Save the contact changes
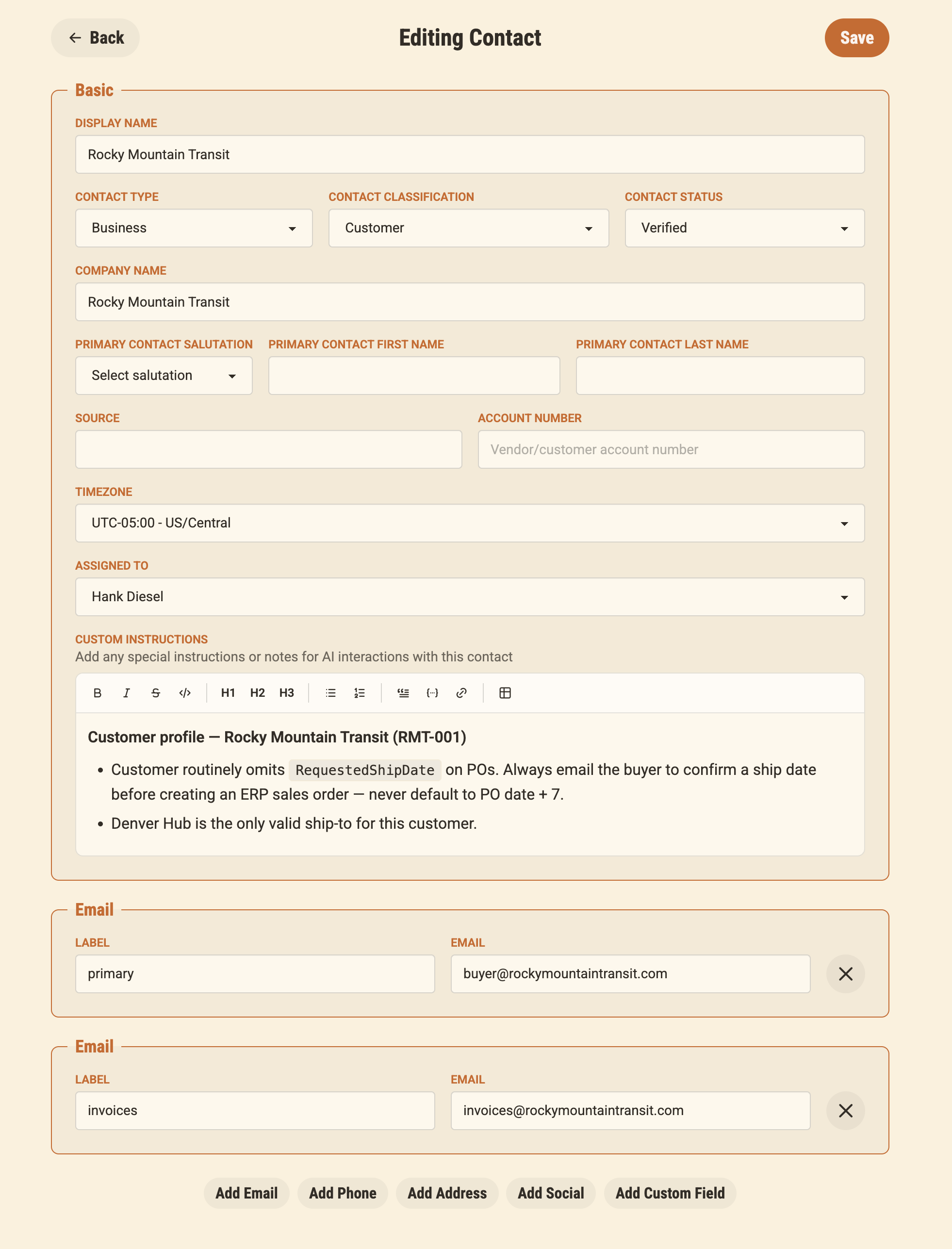Image resolution: width=952 pixels, height=1249 pixels. [857, 37]
